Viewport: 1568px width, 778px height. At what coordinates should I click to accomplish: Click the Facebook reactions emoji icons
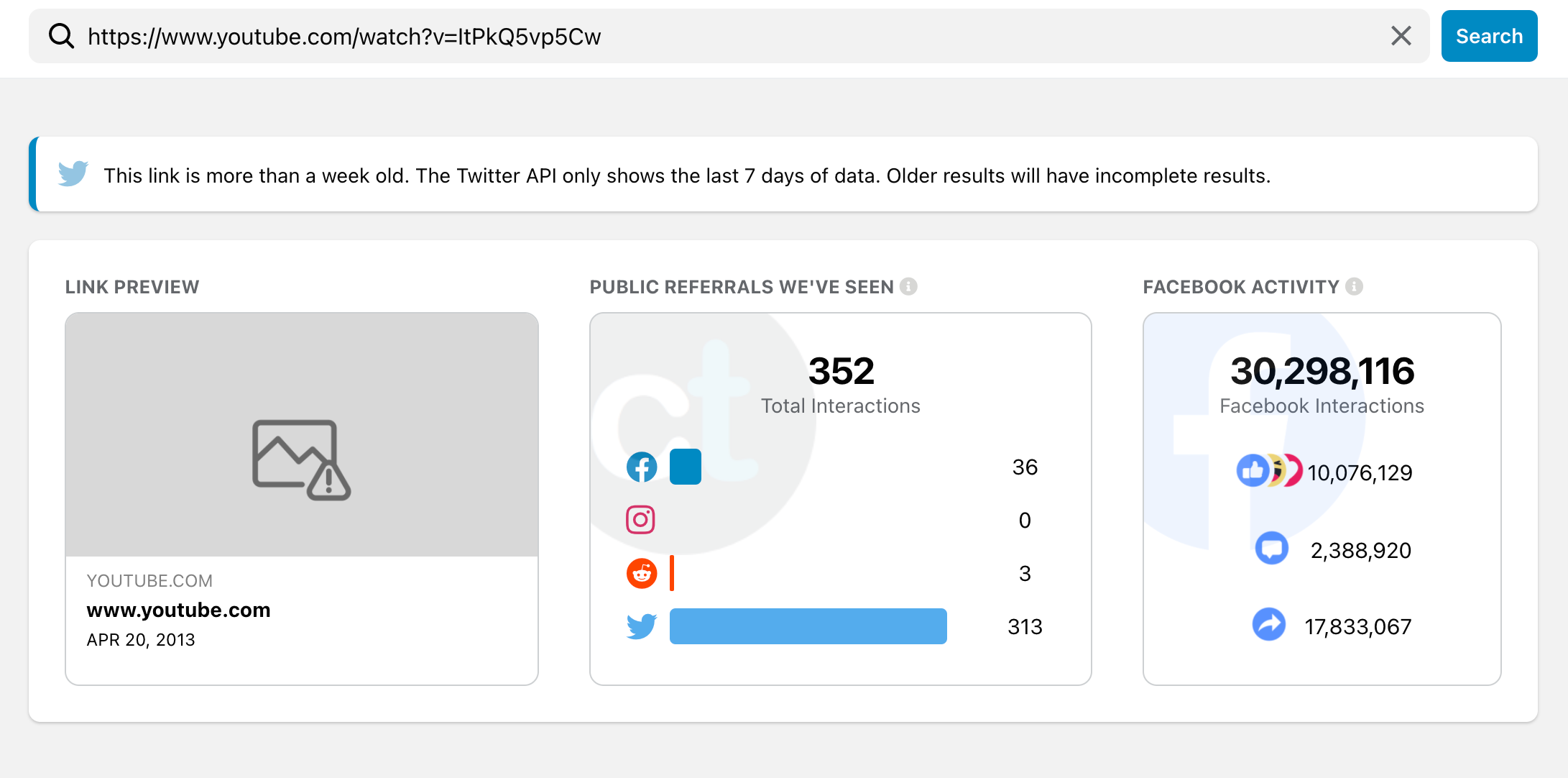click(x=1268, y=471)
